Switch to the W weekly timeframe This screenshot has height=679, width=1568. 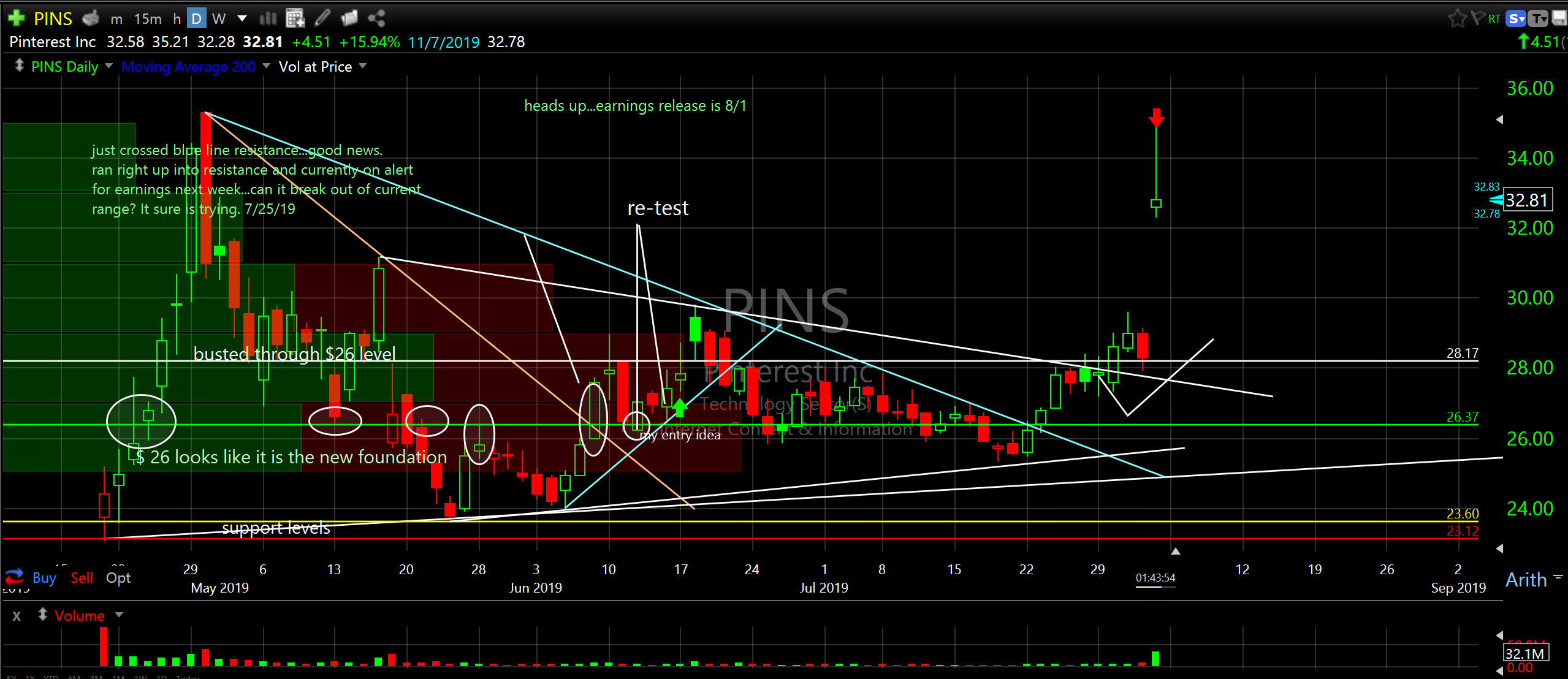click(219, 18)
